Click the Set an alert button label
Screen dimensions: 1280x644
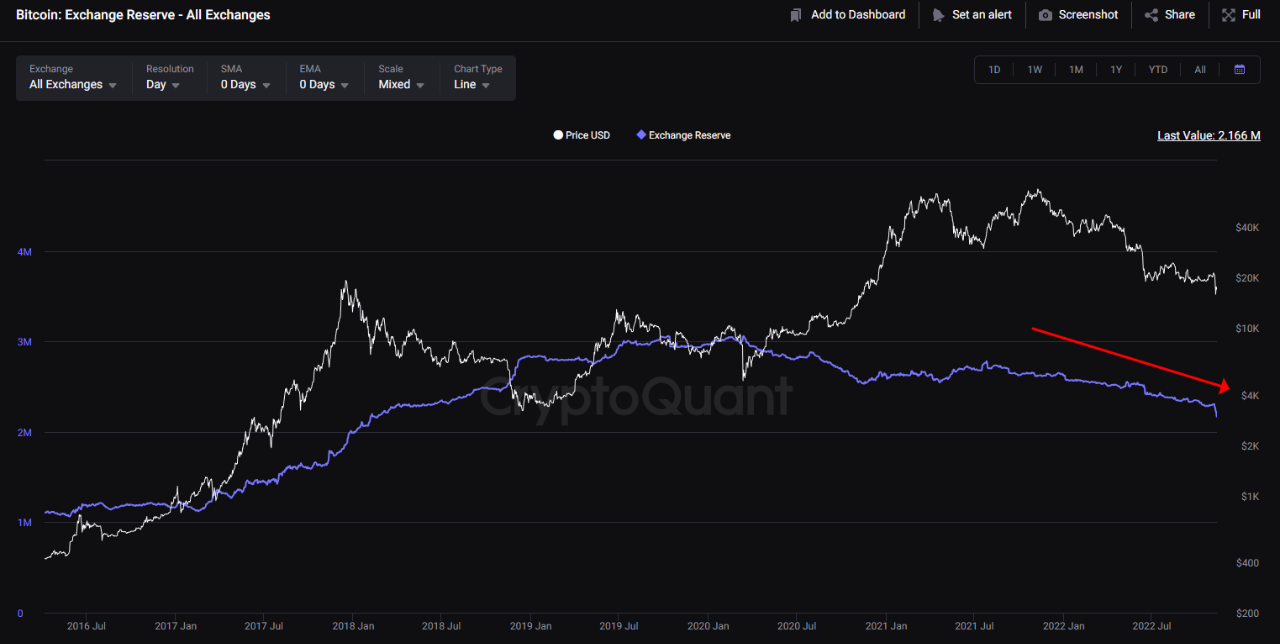pyautogui.click(x=982, y=15)
